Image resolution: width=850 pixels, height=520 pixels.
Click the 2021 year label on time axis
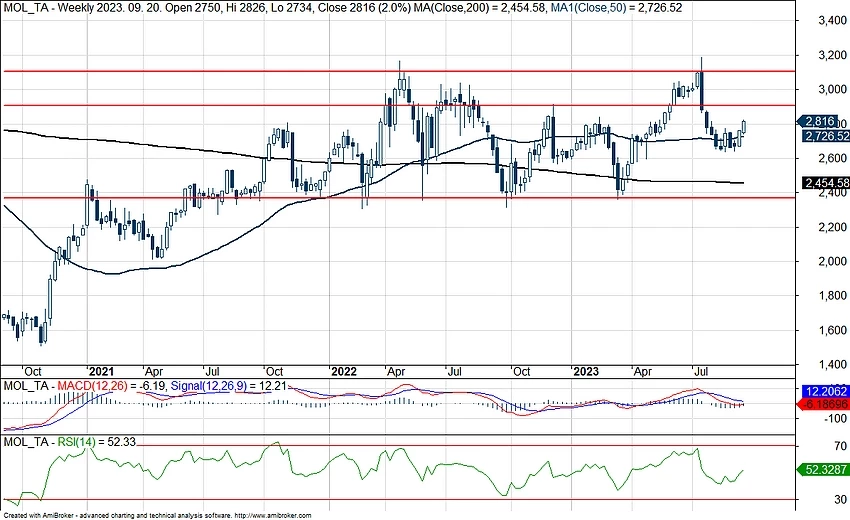[x=101, y=371]
